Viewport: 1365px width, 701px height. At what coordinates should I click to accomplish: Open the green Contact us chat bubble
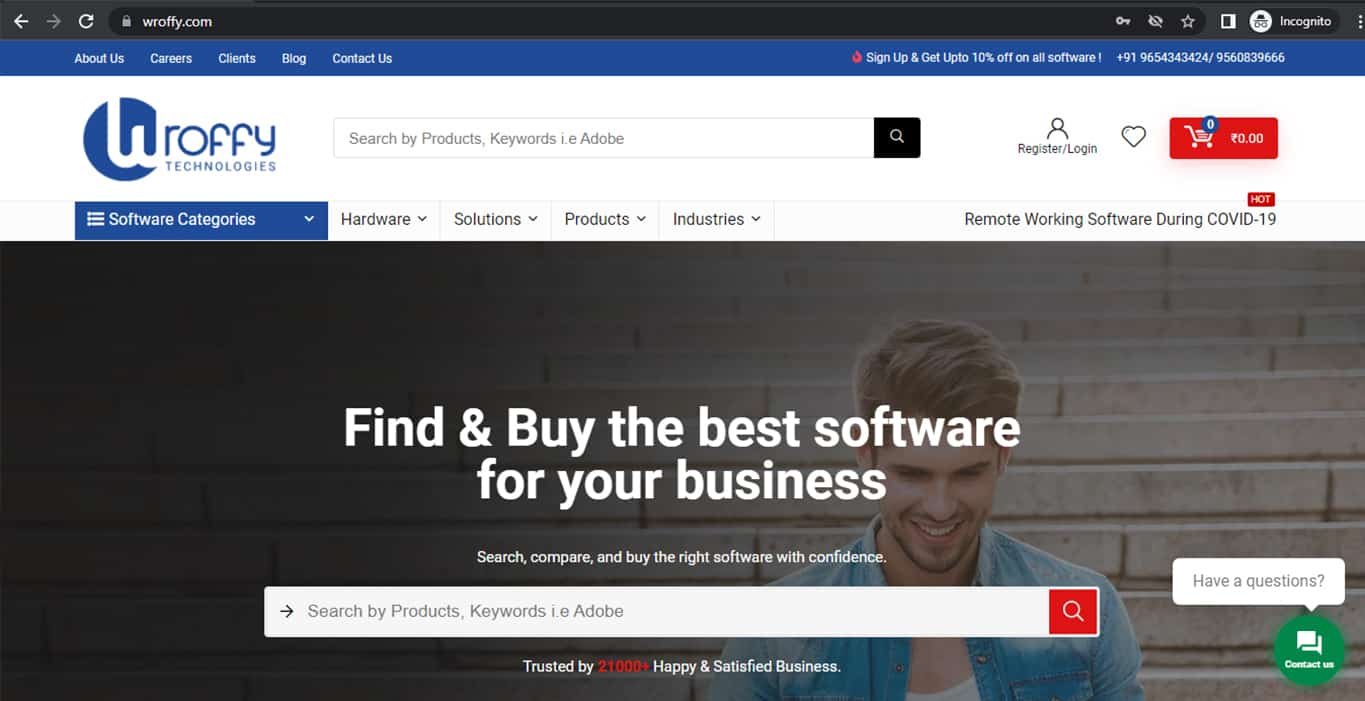pyautogui.click(x=1308, y=649)
